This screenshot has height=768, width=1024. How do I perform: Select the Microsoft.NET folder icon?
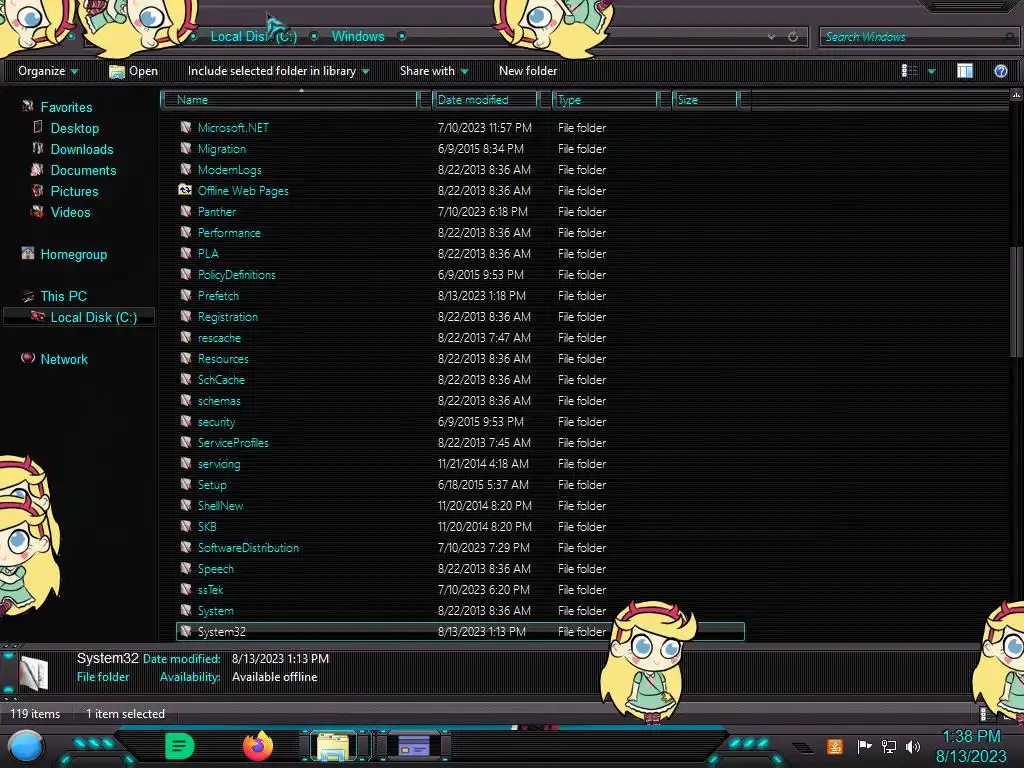click(186, 127)
